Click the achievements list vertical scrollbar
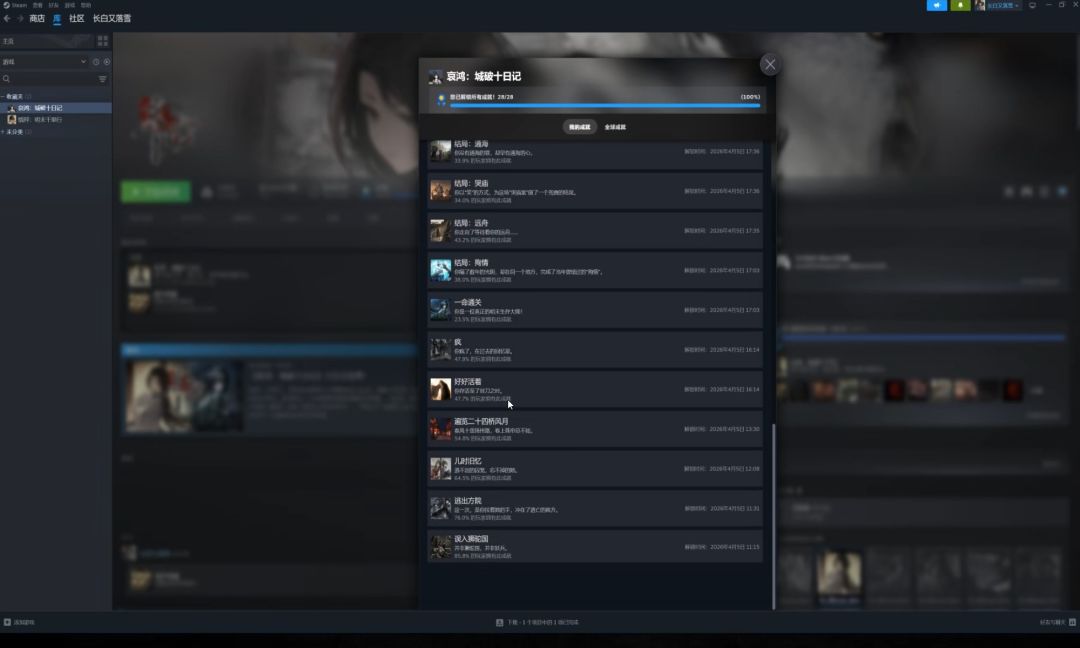 click(773, 516)
